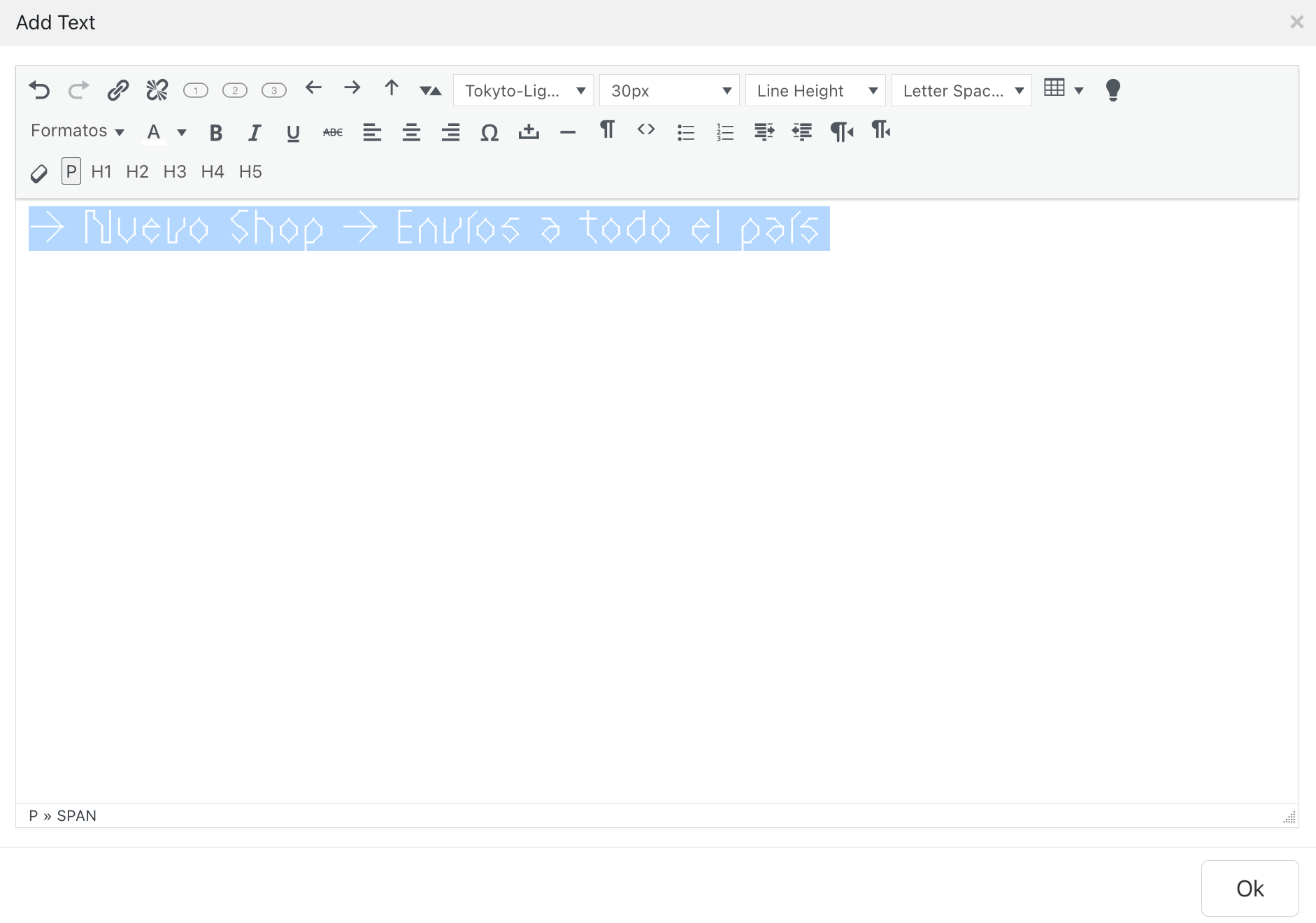Insert special character with Omega icon
Image resolution: width=1316 pixels, height=923 pixels.
(x=489, y=131)
